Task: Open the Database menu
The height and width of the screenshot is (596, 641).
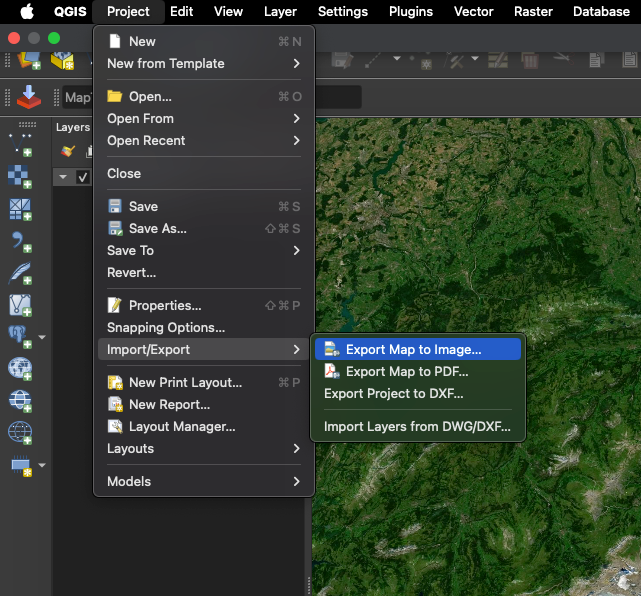Action: [x=601, y=11]
